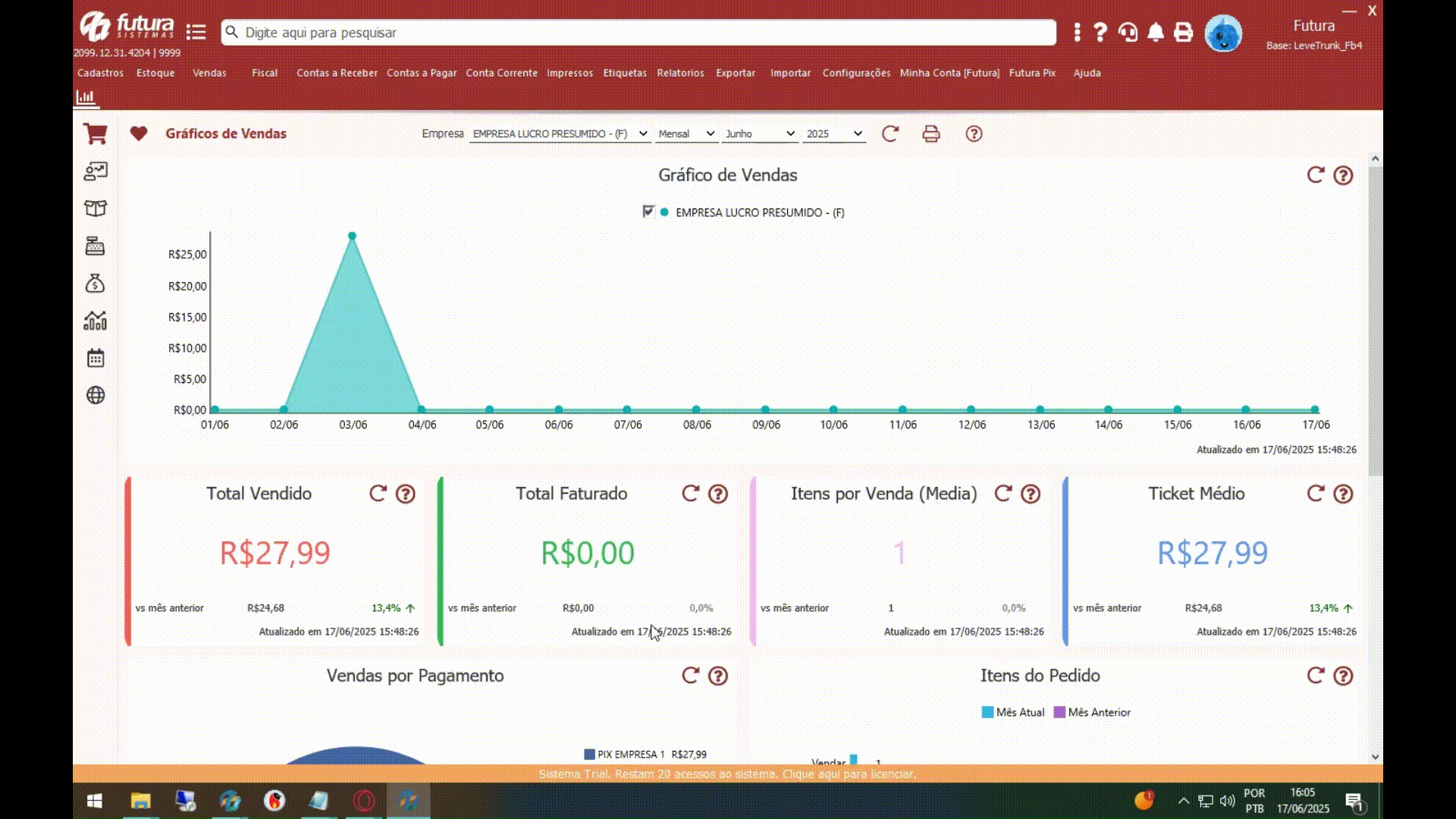This screenshot has height=819, width=1456.
Task: Click the Mês Atual legend swatch
Action: point(987,712)
